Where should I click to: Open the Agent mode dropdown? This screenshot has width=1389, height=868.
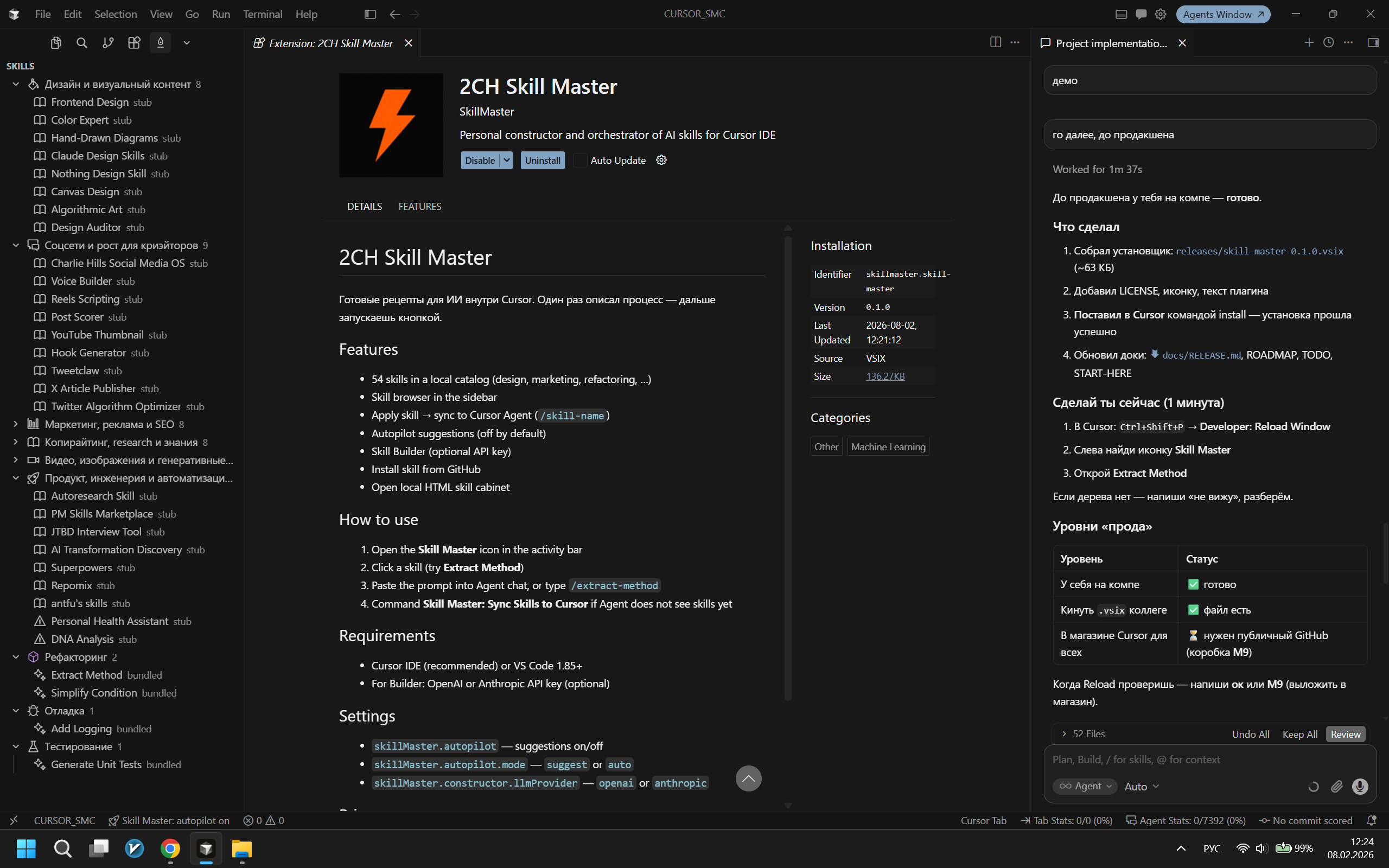pyautogui.click(x=1085, y=787)
